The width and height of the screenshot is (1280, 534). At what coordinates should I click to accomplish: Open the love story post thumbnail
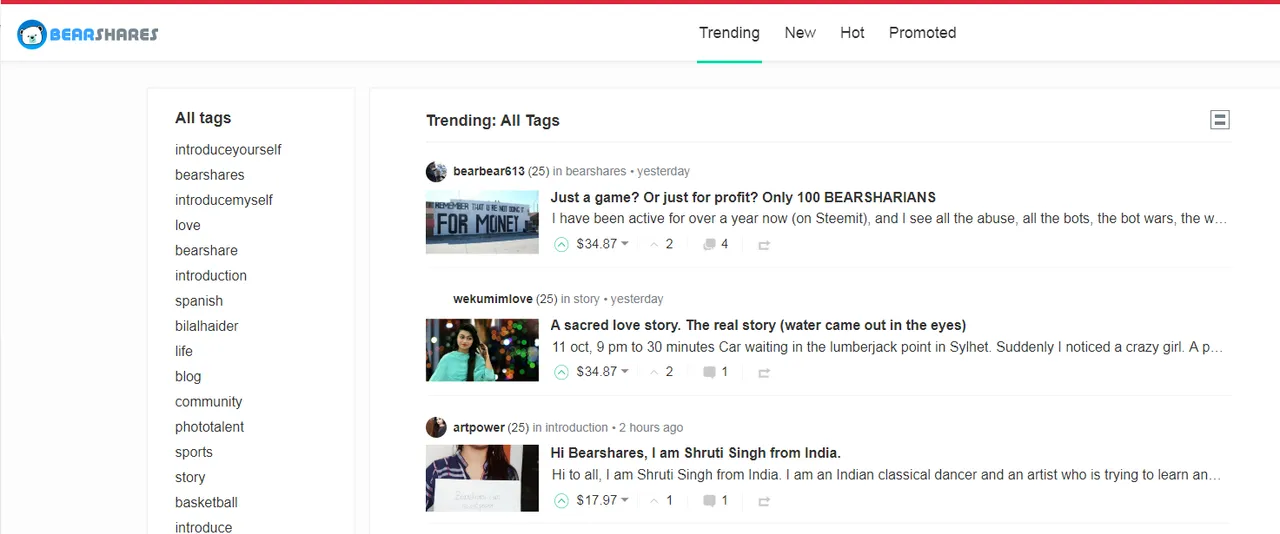coord(482,350)
